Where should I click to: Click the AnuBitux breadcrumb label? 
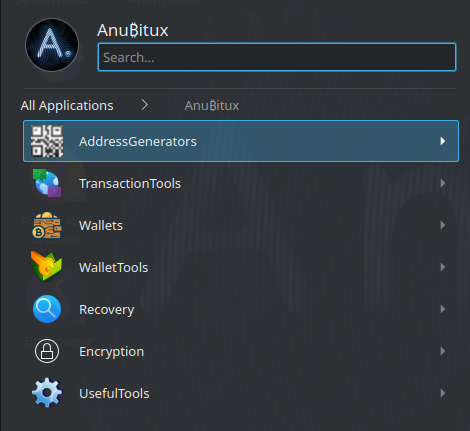[x=212, y=106]
